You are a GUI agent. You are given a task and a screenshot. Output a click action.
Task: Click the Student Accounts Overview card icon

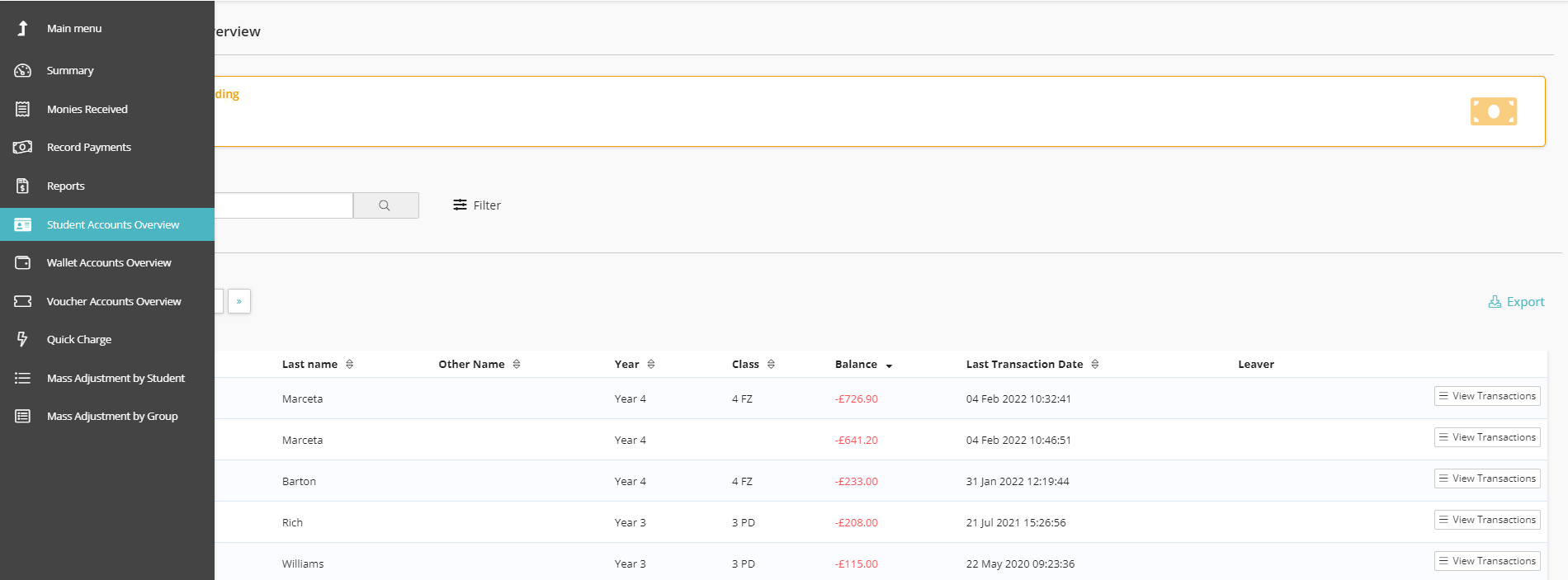click(x=22, y=224)
